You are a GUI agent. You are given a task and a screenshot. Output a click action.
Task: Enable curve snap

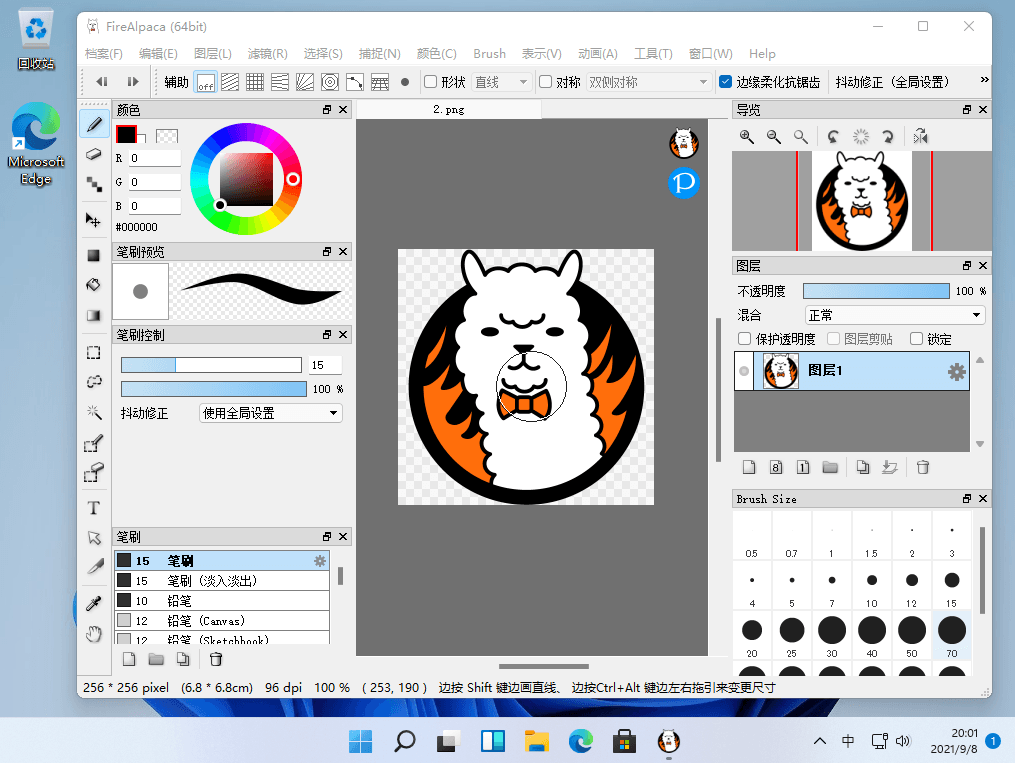coord(355,82)
